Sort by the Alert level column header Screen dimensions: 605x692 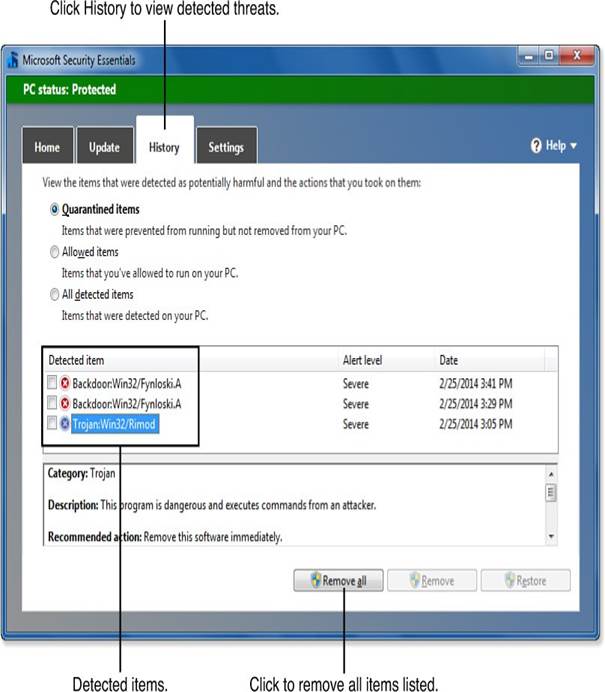tap(386, 360)
